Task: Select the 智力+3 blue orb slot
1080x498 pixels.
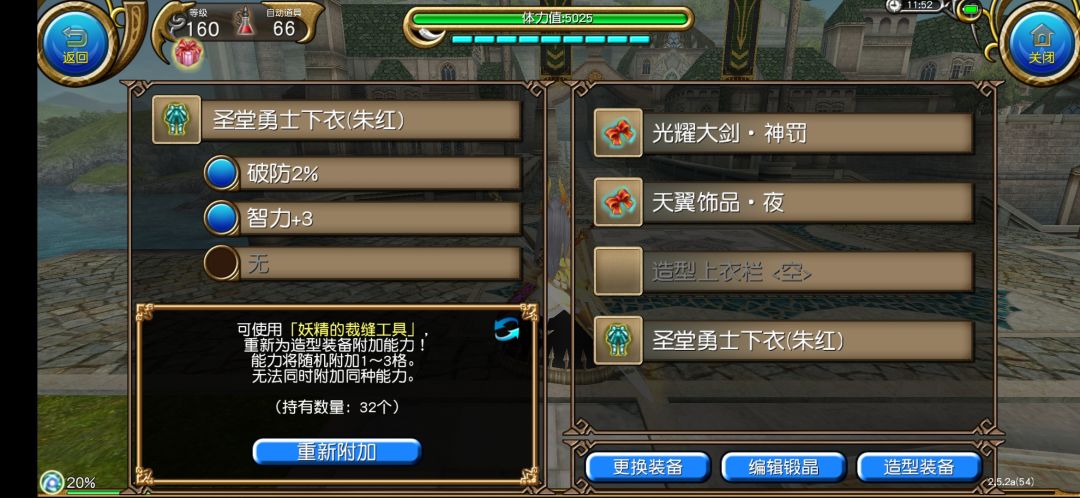Action: coord(222,218)
